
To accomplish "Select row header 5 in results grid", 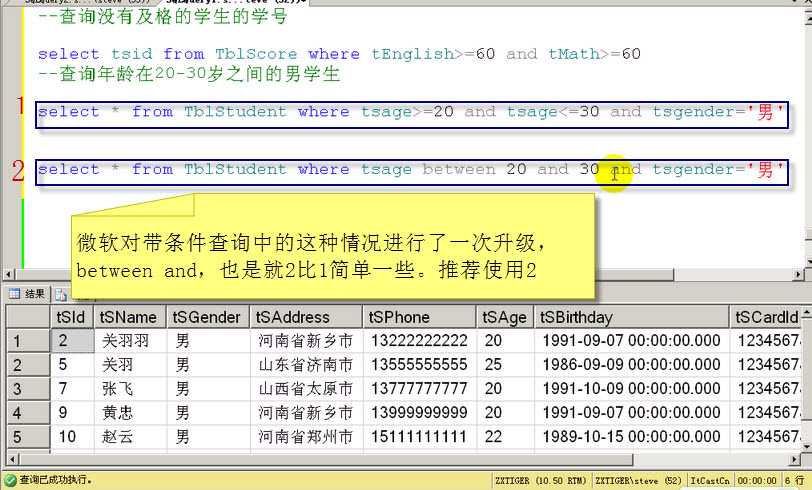I will click(28, 437).
